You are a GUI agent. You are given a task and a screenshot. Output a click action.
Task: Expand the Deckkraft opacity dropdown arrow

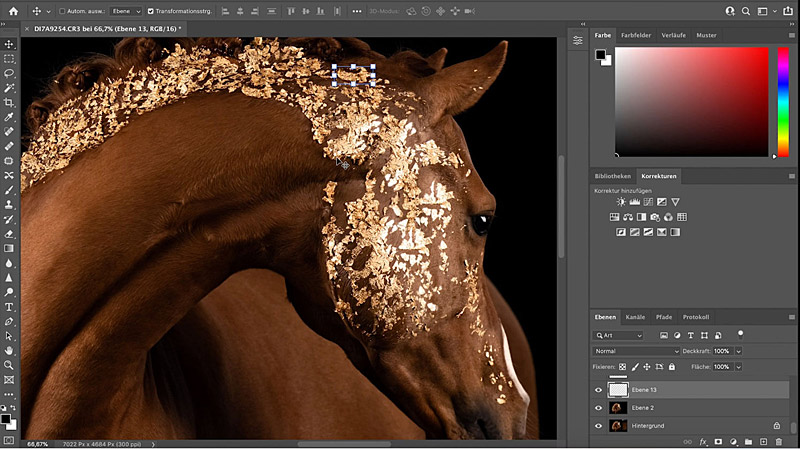click(x=739, y=352)
